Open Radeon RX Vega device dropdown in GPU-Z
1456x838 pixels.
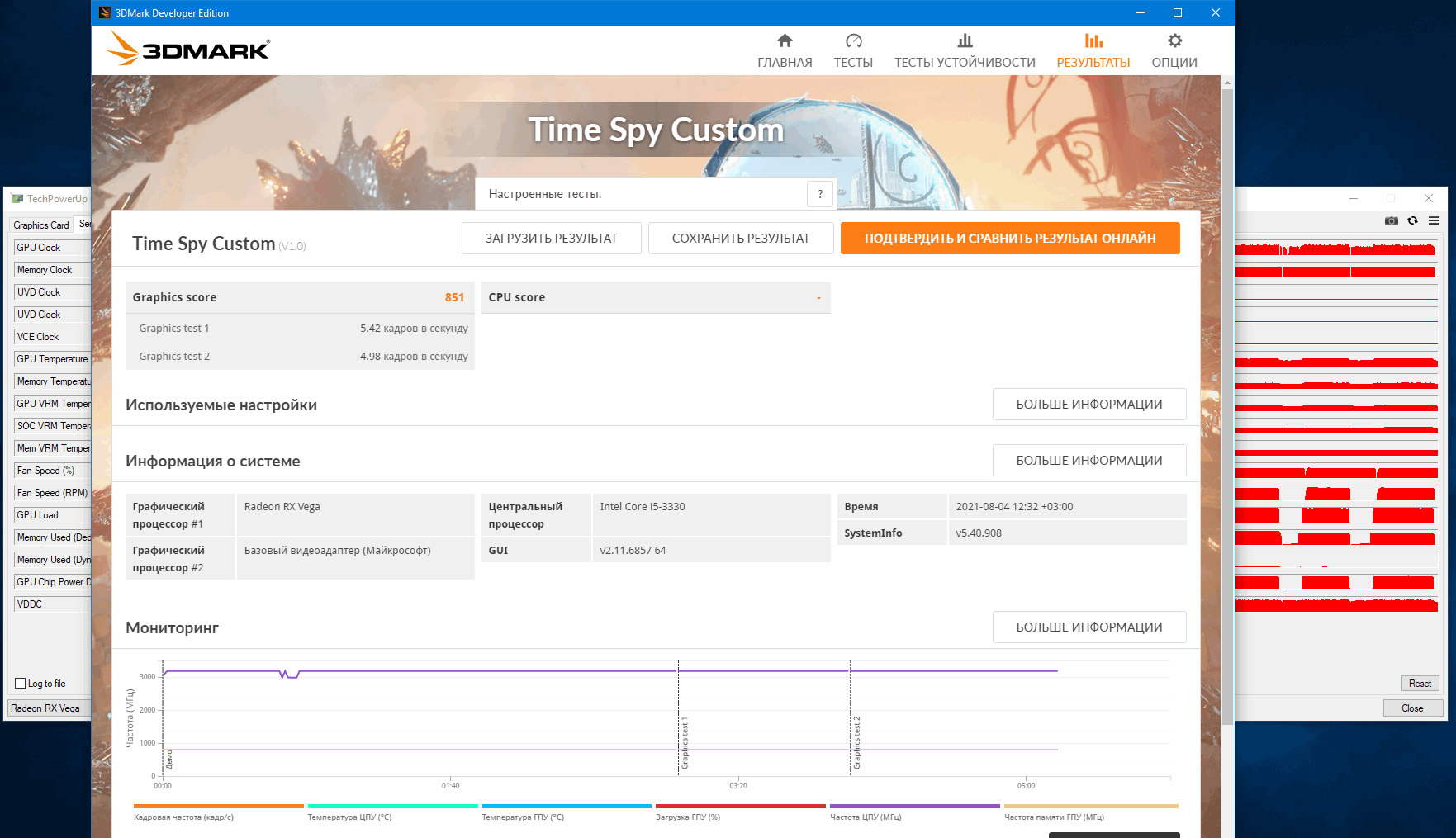point(50,708)
